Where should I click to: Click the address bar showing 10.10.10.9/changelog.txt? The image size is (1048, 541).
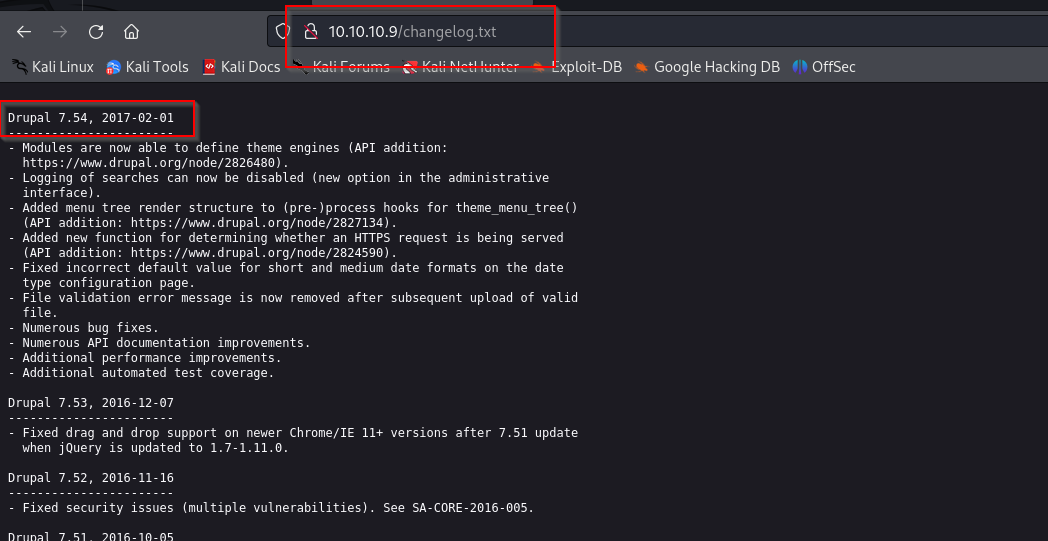point(412,31)
